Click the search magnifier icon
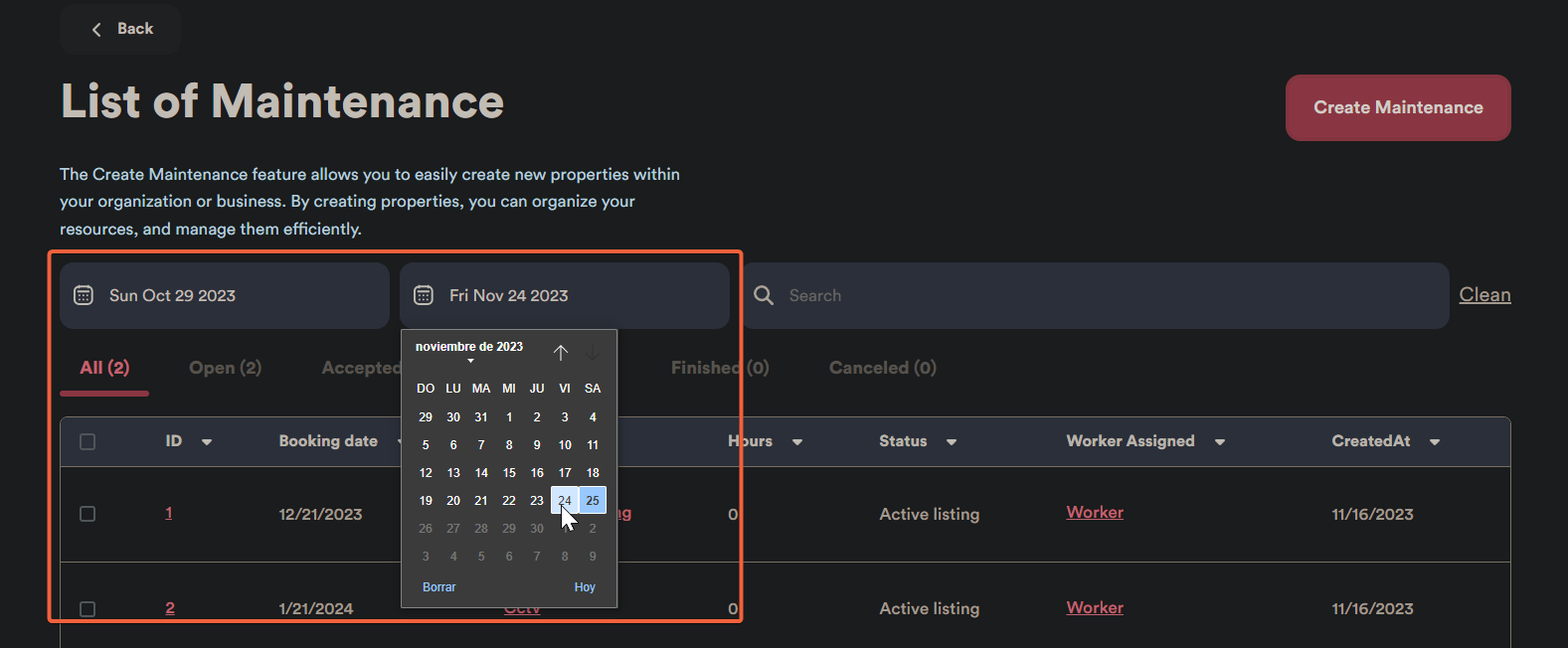This screenshot has height=648, width=1568. (x=764, y=295)
